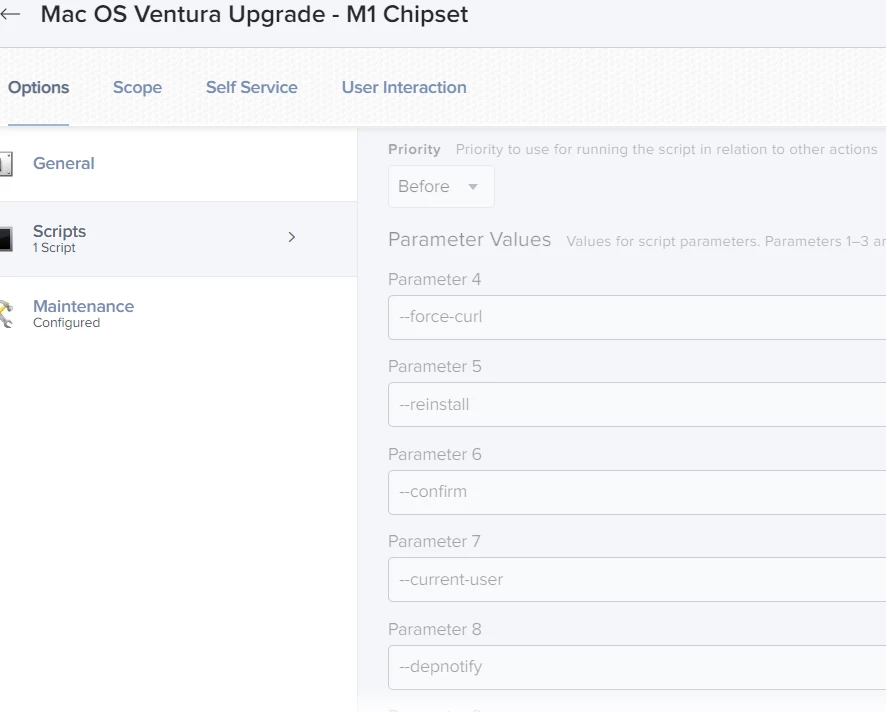This screenshot has height=712, width=886.
Task: Open the Self Service tab
Action: (251, 88)
